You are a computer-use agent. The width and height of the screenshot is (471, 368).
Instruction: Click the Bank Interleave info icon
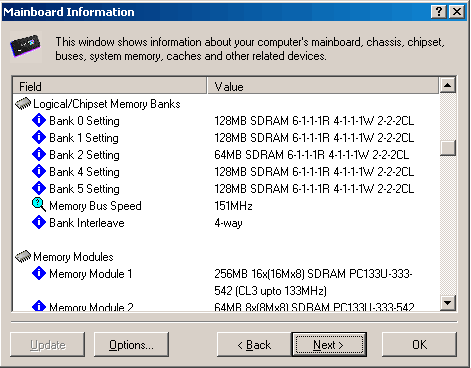[x=39, y=222]
